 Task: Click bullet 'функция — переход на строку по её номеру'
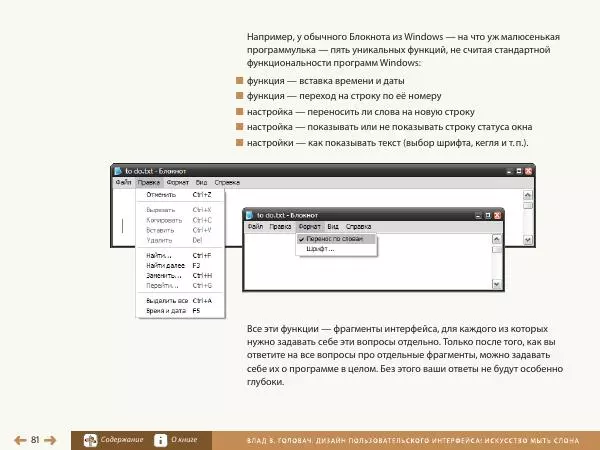(344, 96)
